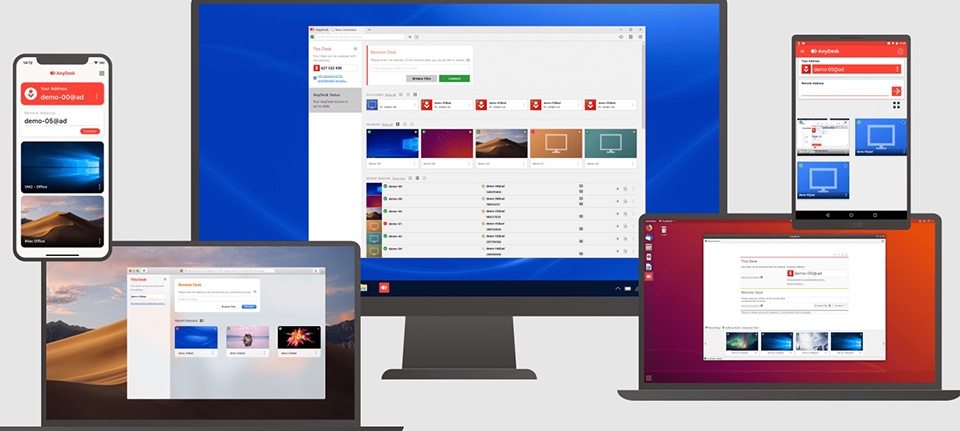Open the iPhone AnyDesk hamburger menu
The width and height of the screenshot is (960, 431).
[x=102, y=73]
